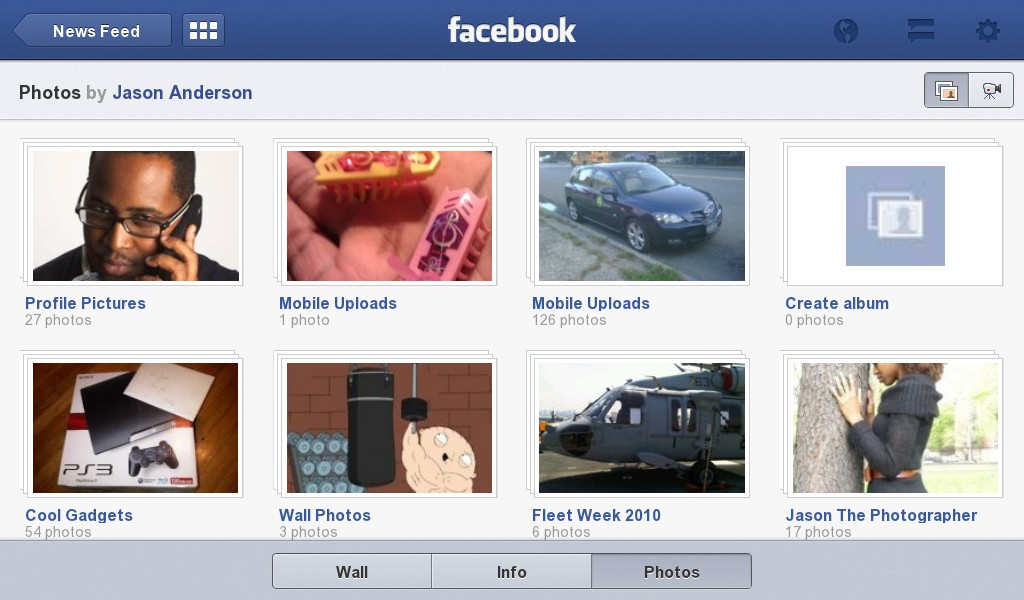Open Jason The Photographer album link
This screenshot has height=600, width=1024.
(881, 515)
